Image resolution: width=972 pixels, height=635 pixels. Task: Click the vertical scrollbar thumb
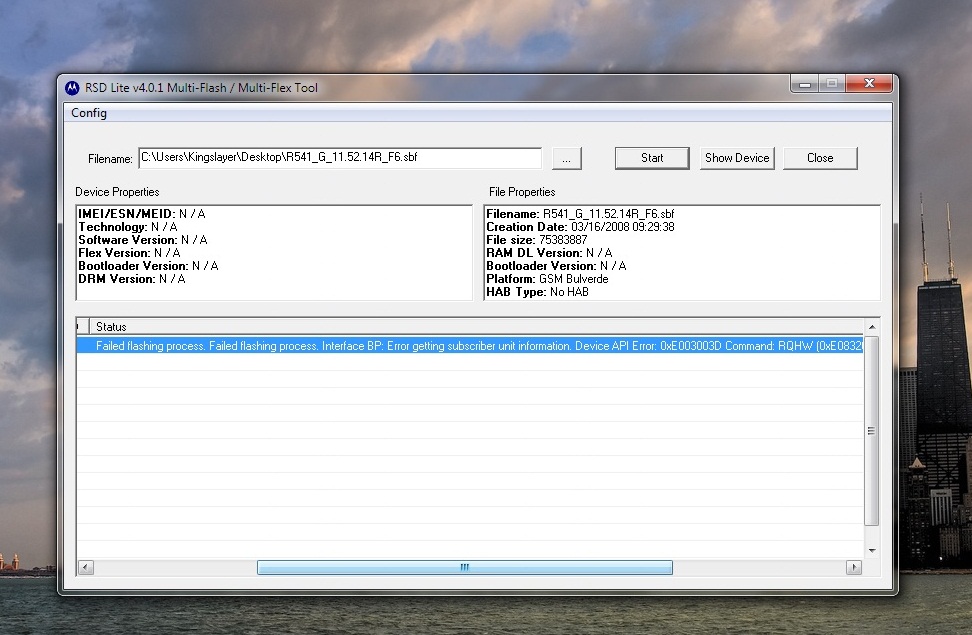click(x=872, y=431)
